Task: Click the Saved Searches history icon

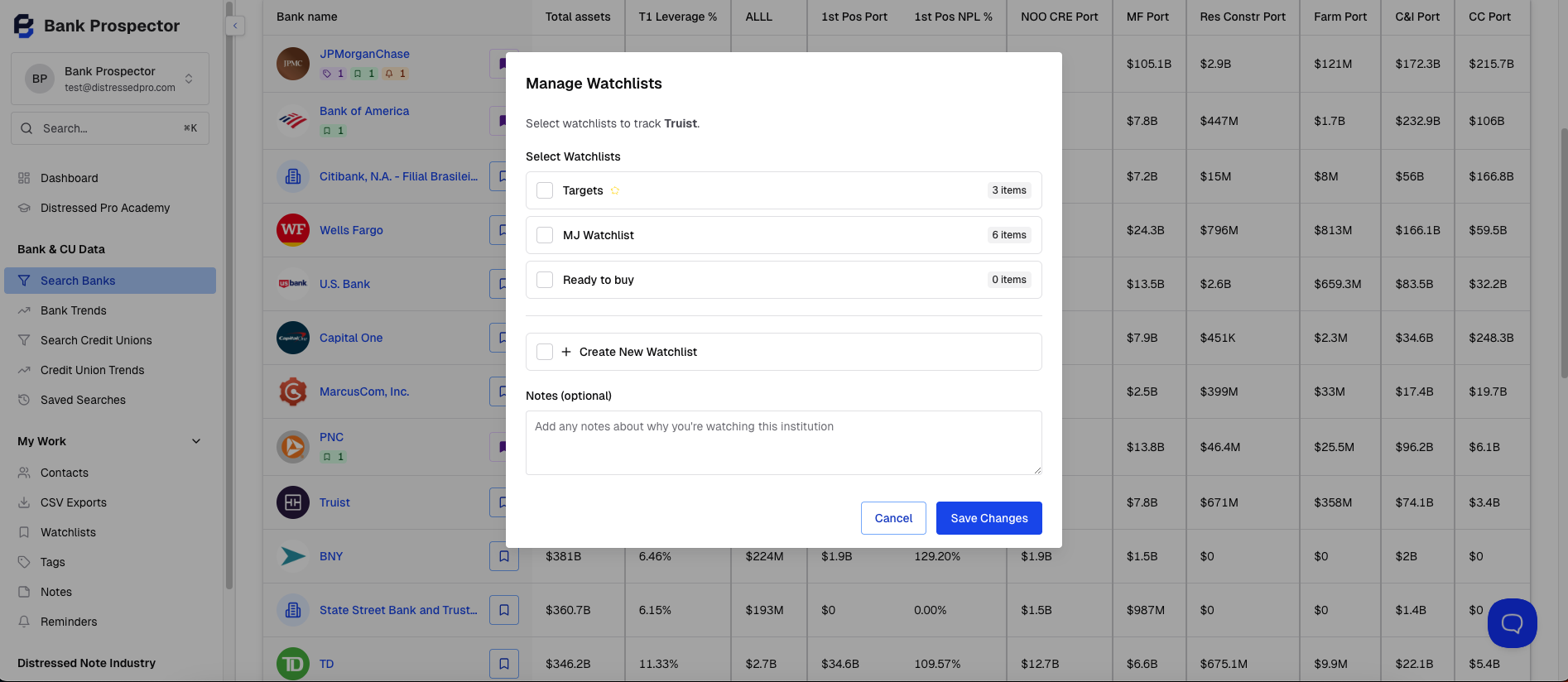Action: click(24, 400)
